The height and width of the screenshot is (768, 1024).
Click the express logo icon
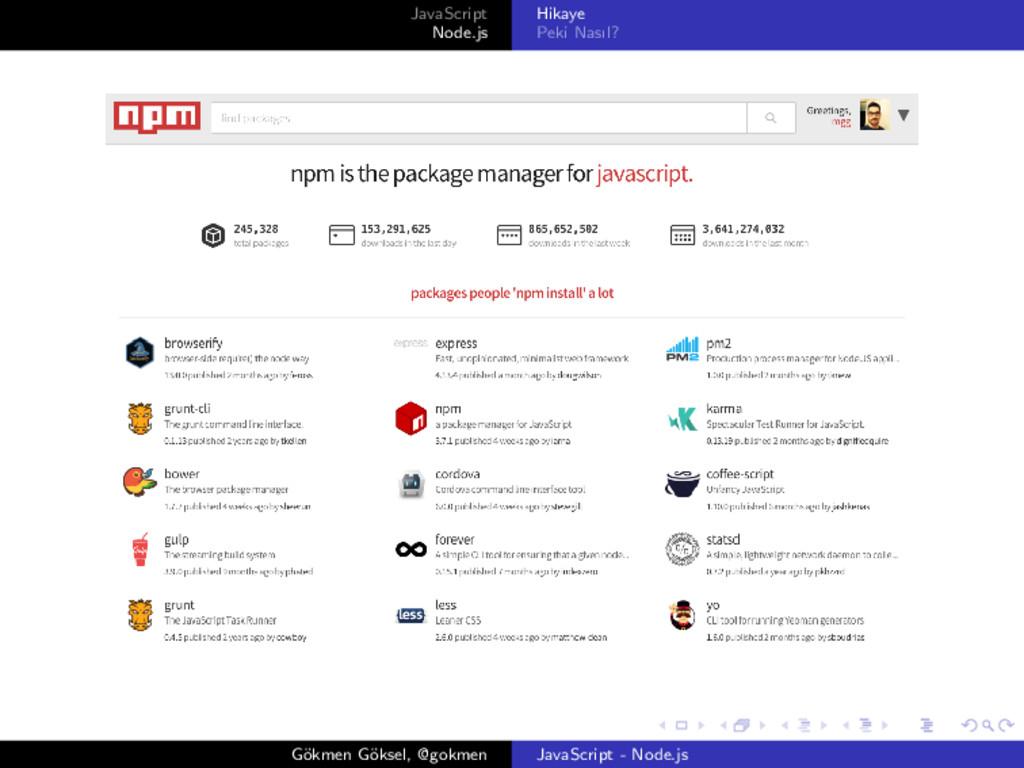tap(411, 343)
